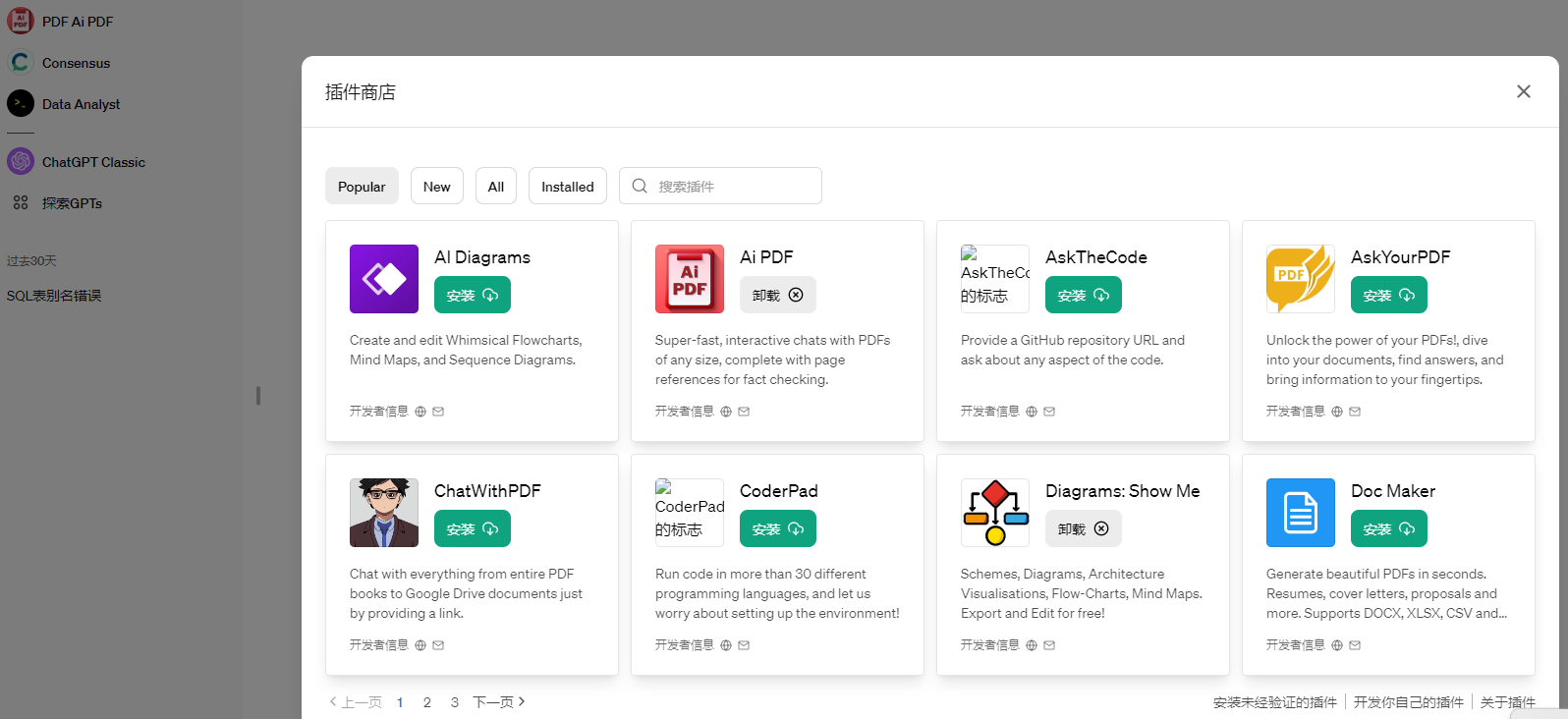Click the CoderPad plugin title
This screenshot has width=1568, height=719.
779,491
